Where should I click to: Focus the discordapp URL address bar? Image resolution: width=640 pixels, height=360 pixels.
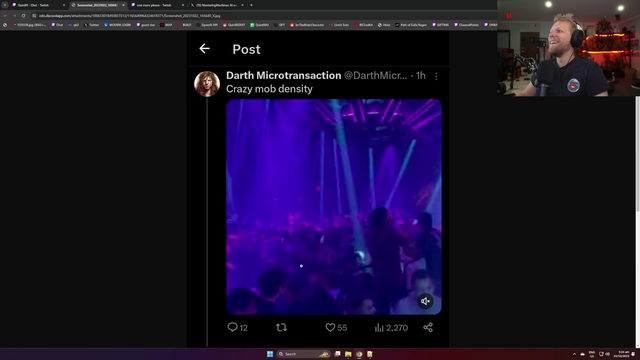(x=261, y=16)
